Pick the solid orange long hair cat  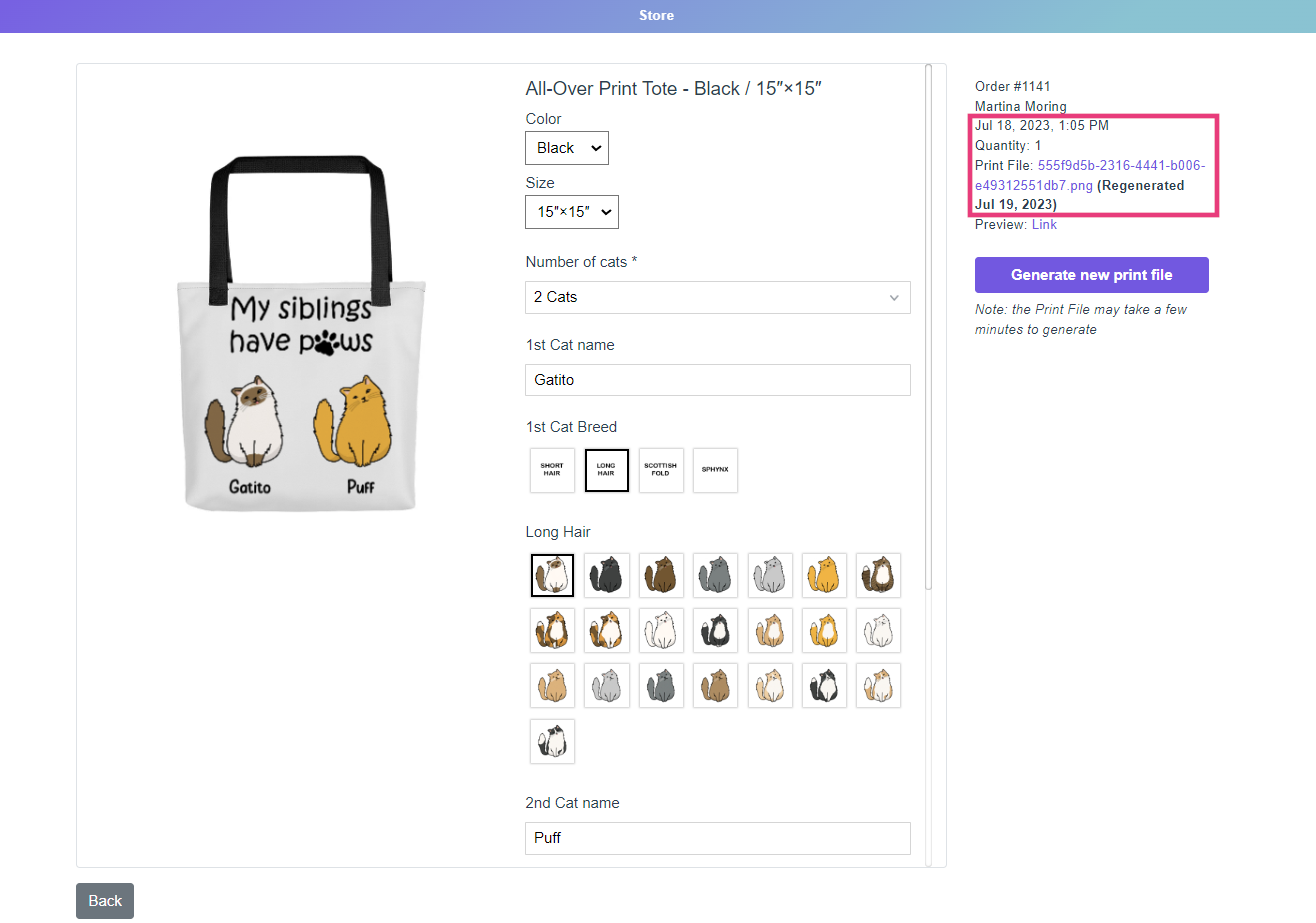[824, 575]
